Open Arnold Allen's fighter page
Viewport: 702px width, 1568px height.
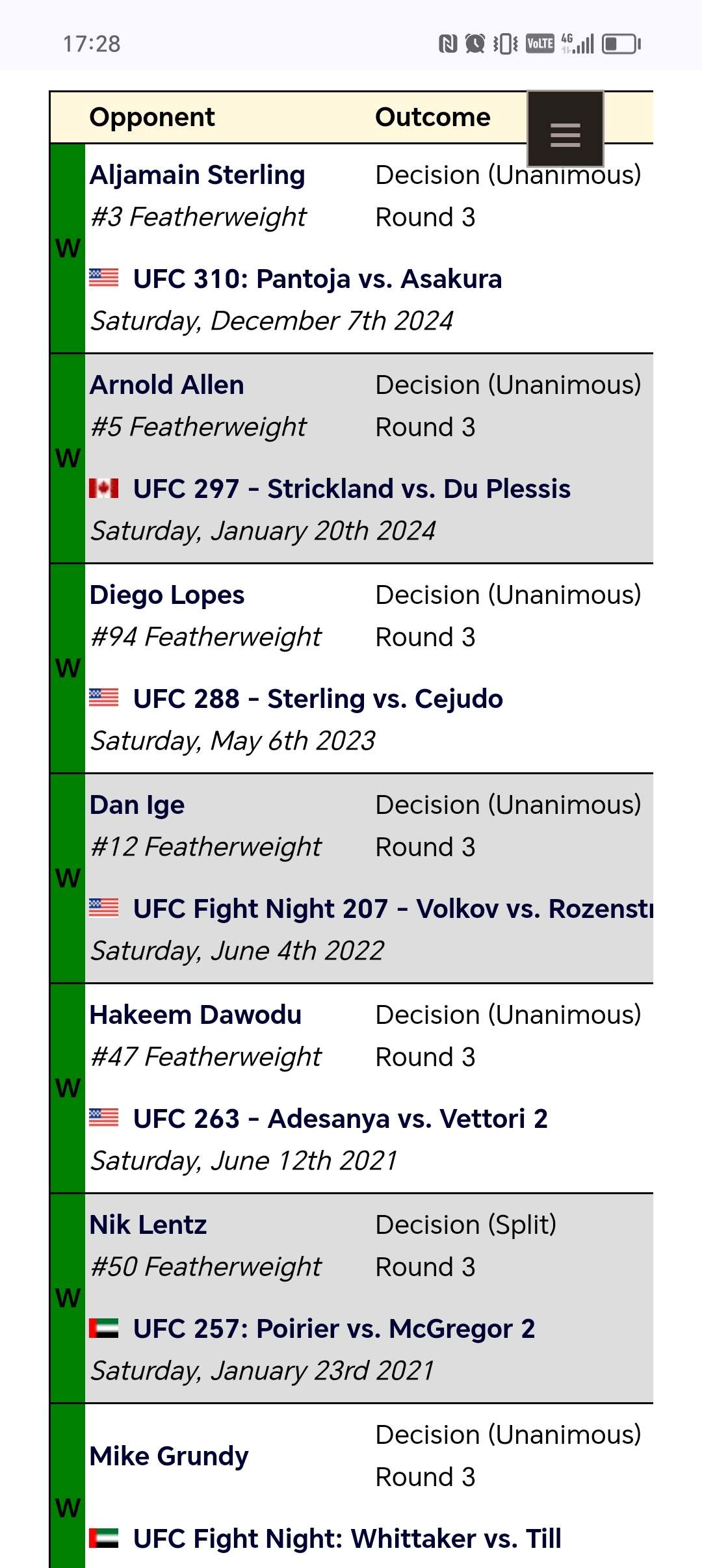click(167, 385)
